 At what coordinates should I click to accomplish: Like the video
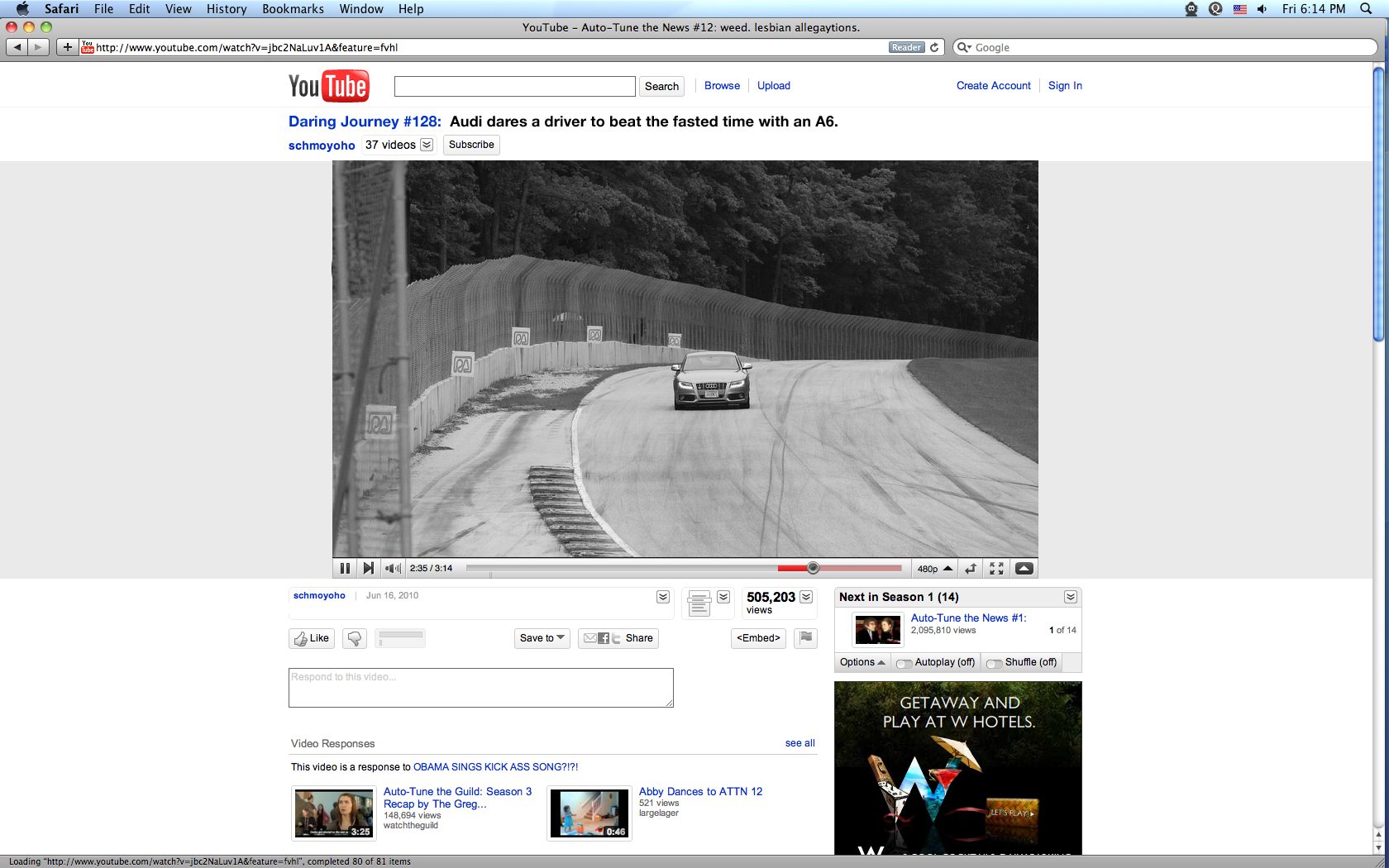[x=312, y=638]
